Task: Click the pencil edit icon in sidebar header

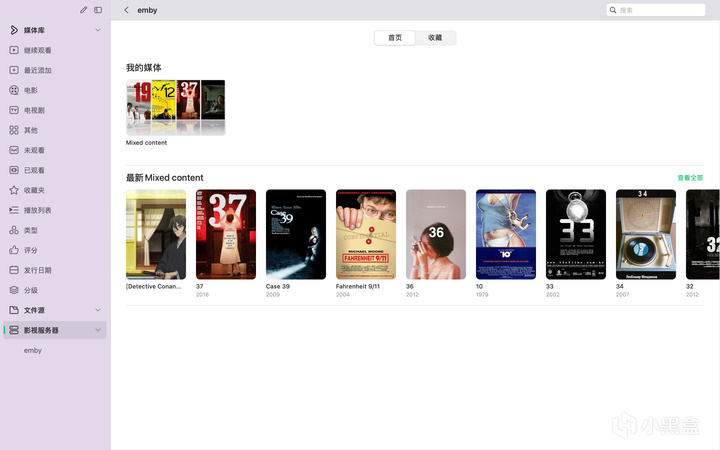Action: [83, 10]
